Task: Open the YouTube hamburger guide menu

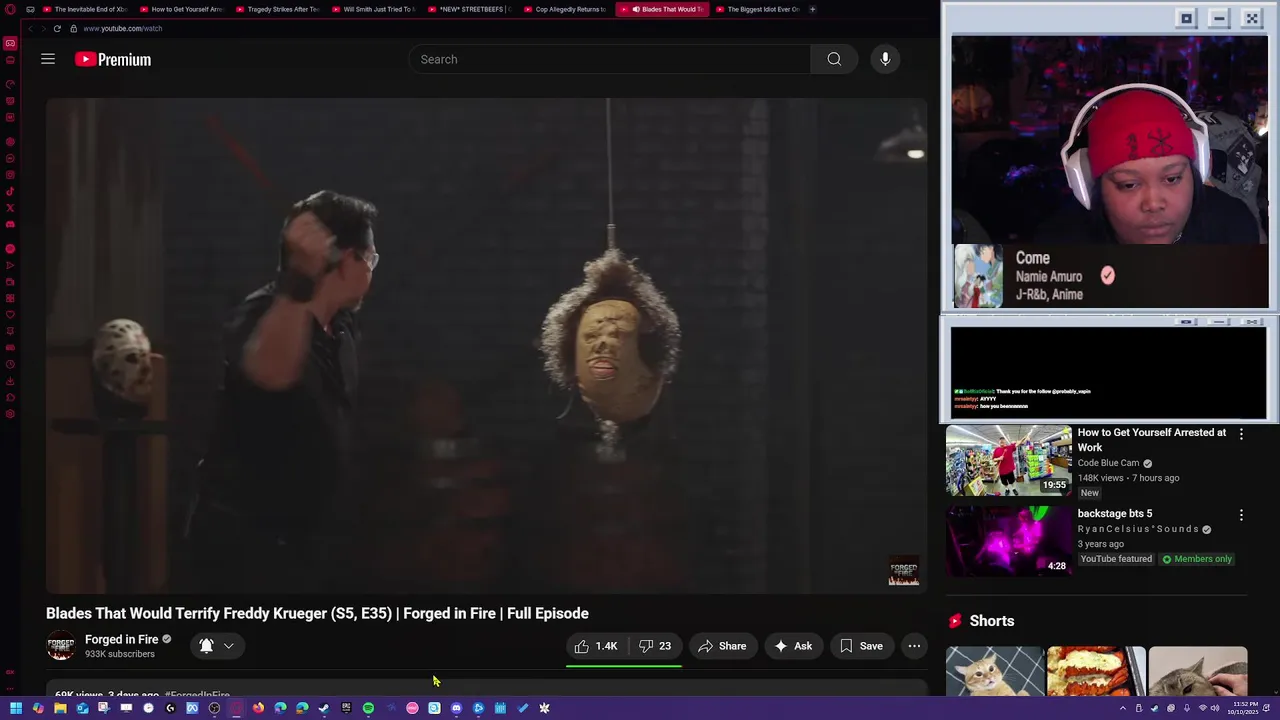Action: [x=47, y=59]
